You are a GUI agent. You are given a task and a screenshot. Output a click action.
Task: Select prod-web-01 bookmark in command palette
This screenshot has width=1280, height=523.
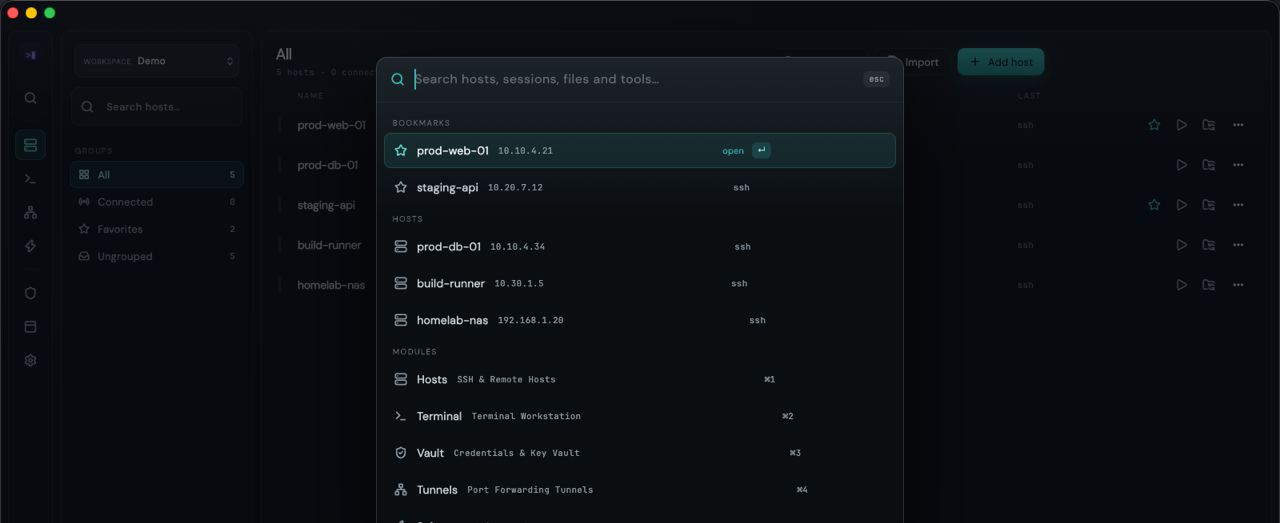click(x=640, y=150)
